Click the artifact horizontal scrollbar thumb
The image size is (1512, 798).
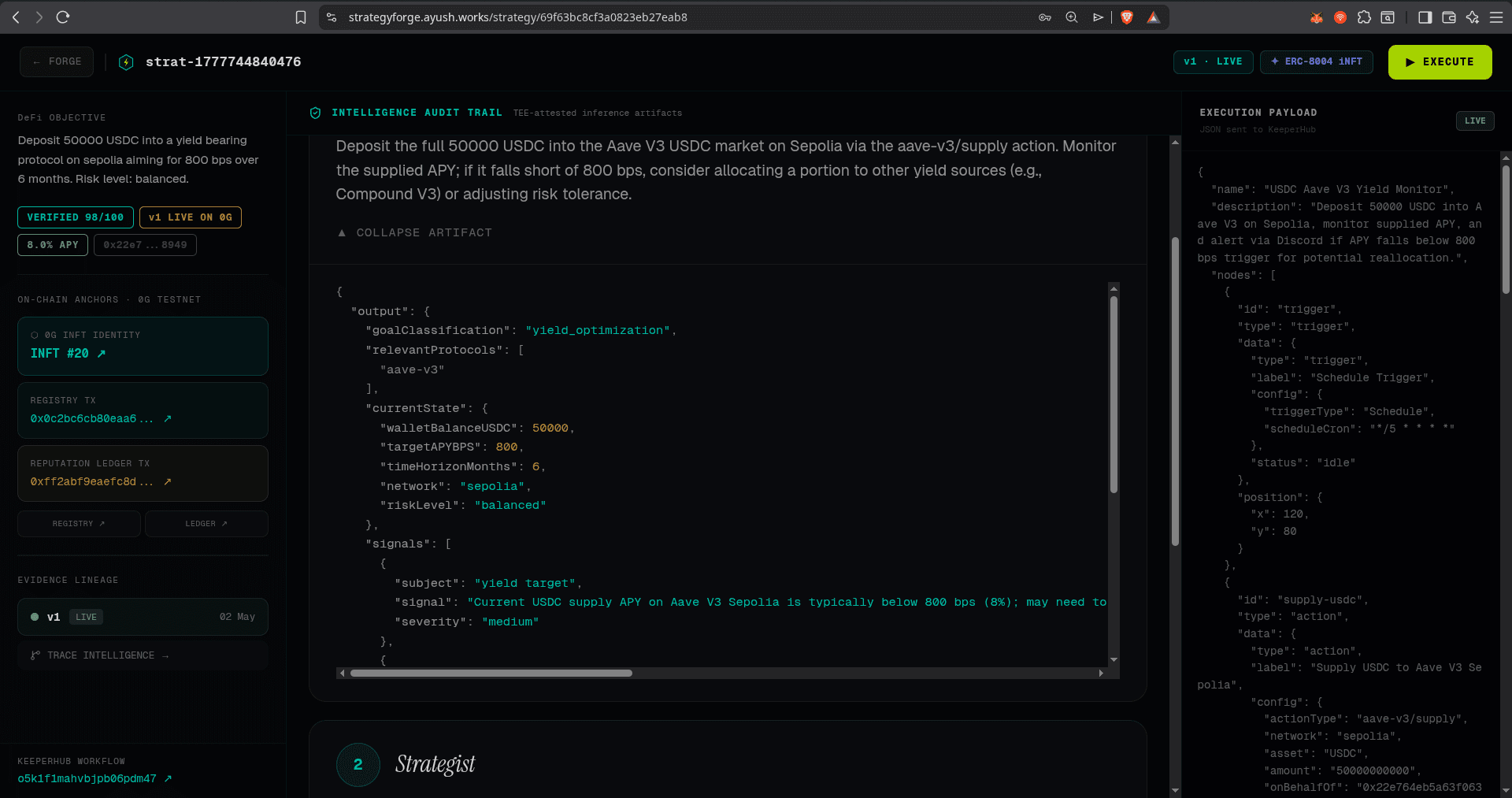[491, 674]
